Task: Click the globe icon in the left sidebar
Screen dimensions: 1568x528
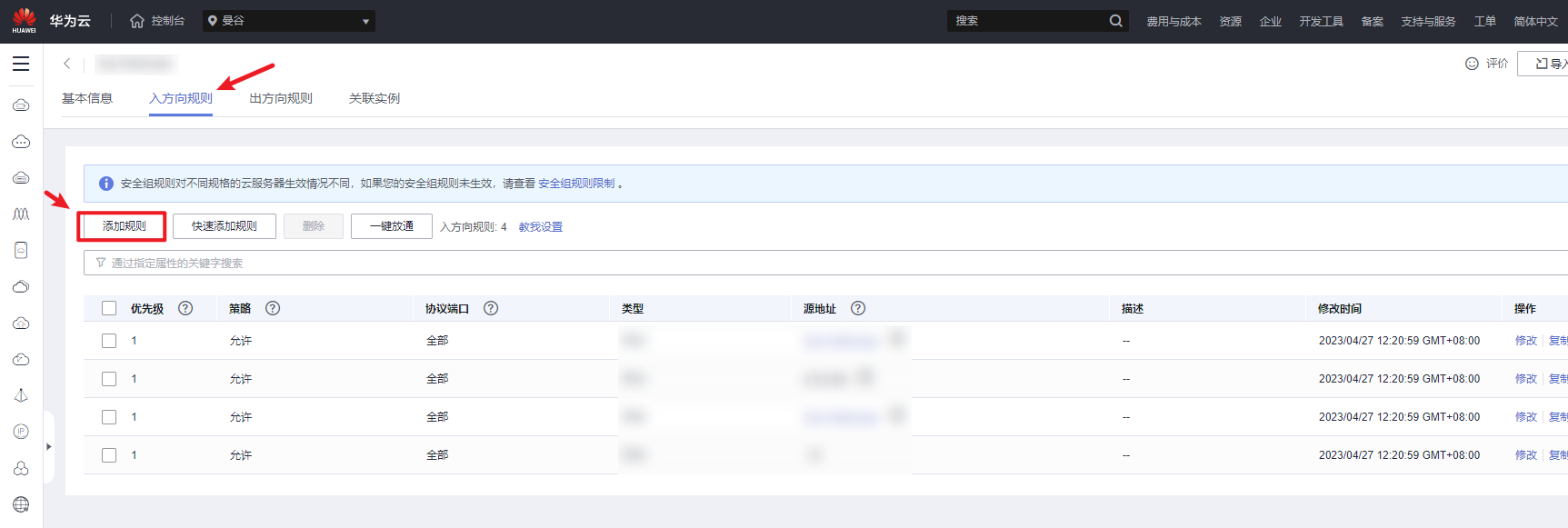Action: [x=21, y=504]
